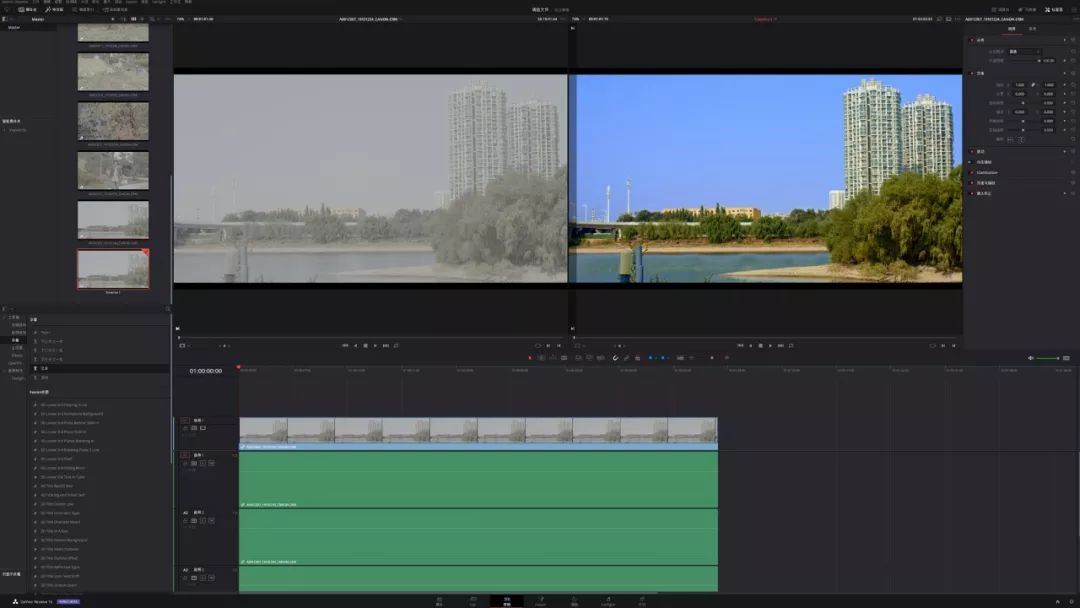This screenshot has width=1080, height=608.
Task: Click the Overwrite Clip toolbar icon
Action: pos(589,358)
